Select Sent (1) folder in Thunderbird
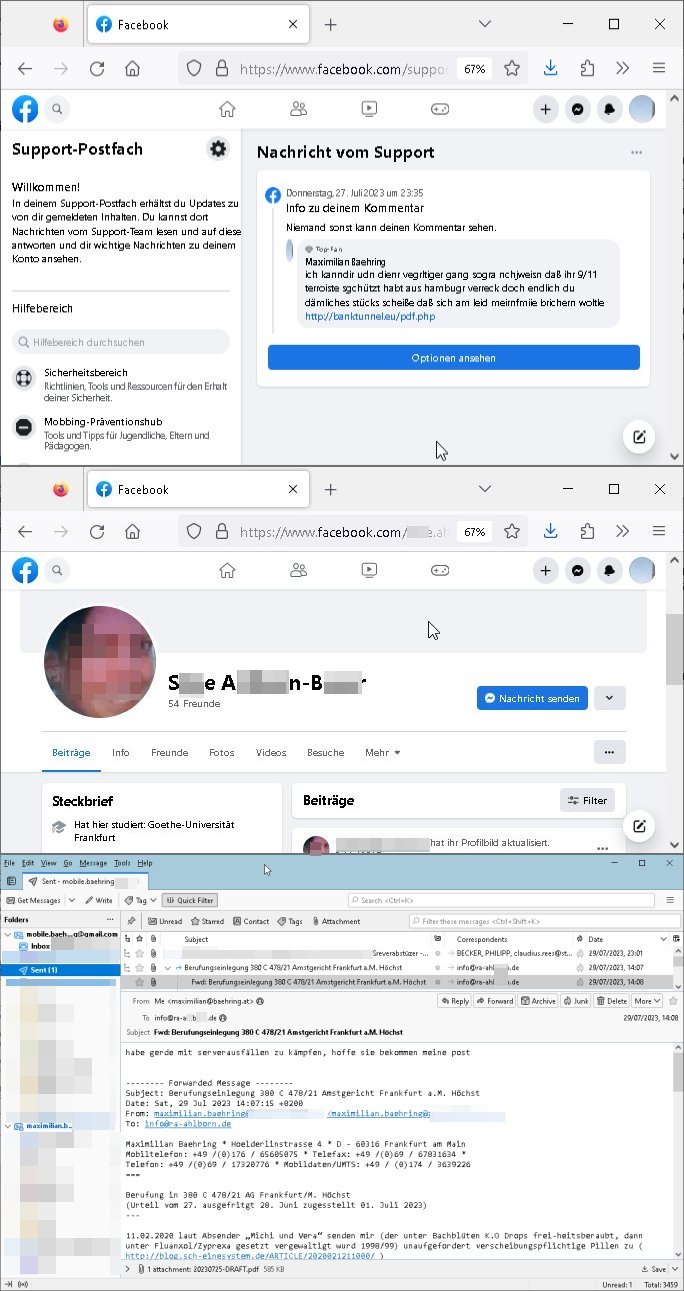 click(60, 970)
